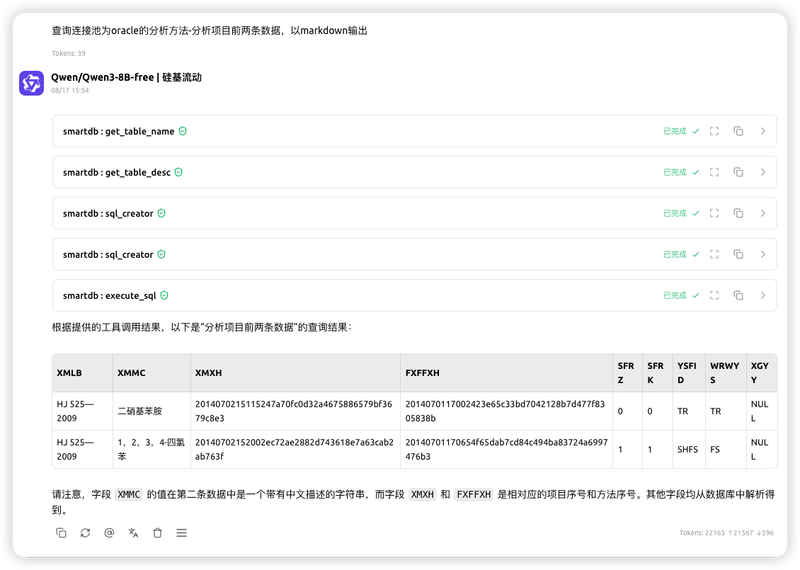
Task: Copy the second sql_creator tool output
Action: 738,254
